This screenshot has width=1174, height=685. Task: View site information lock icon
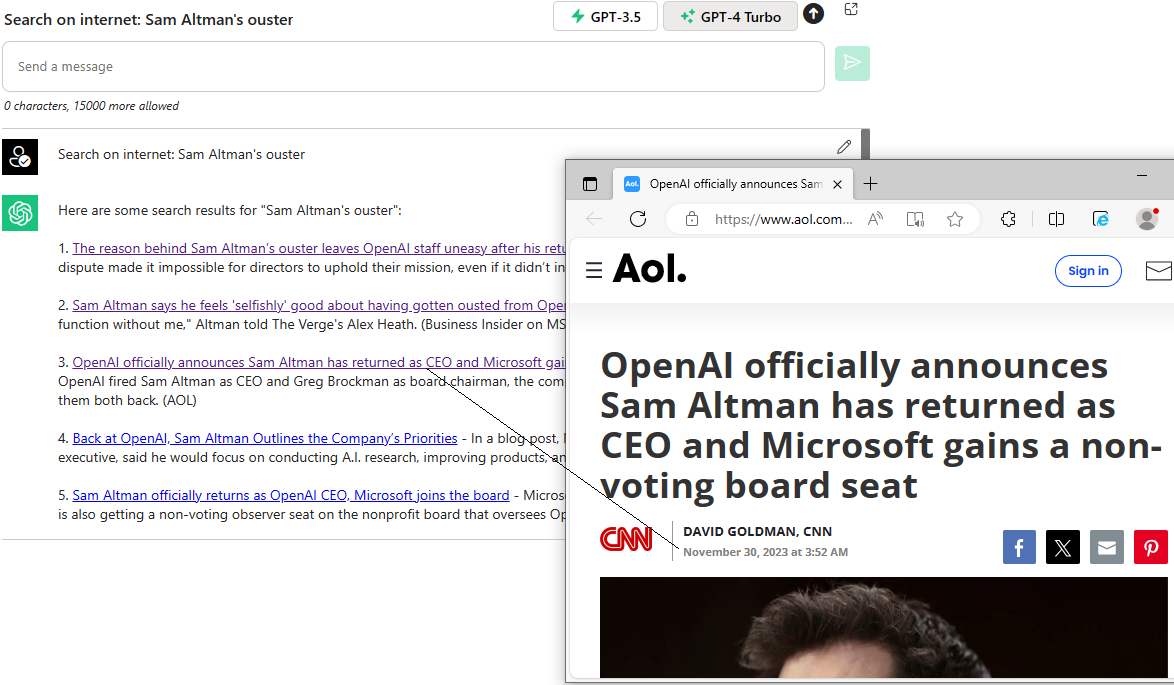(692, 219)
